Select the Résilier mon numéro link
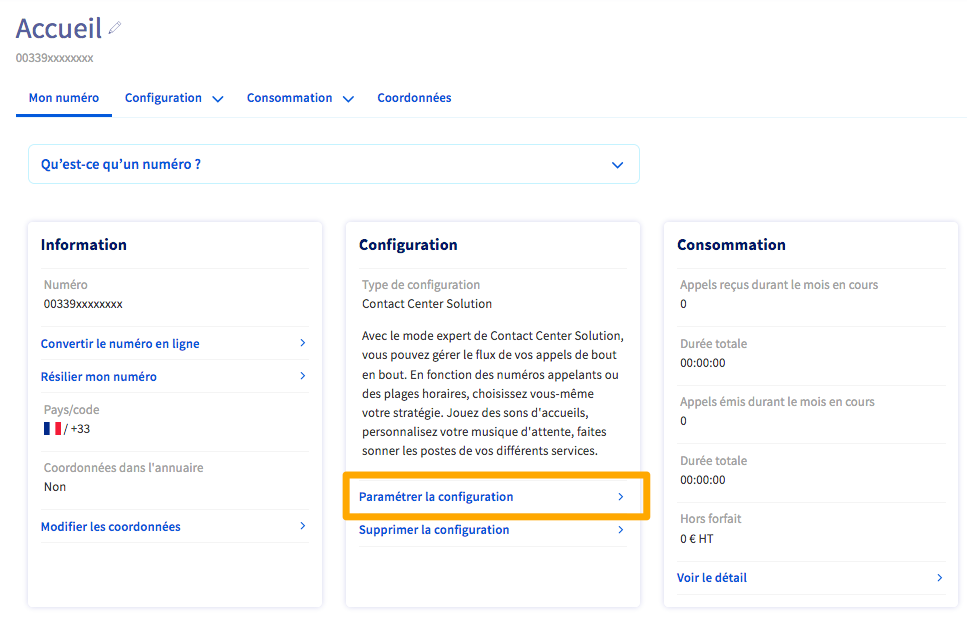This screenshot has height=620, width=967. tap(99, 377)
